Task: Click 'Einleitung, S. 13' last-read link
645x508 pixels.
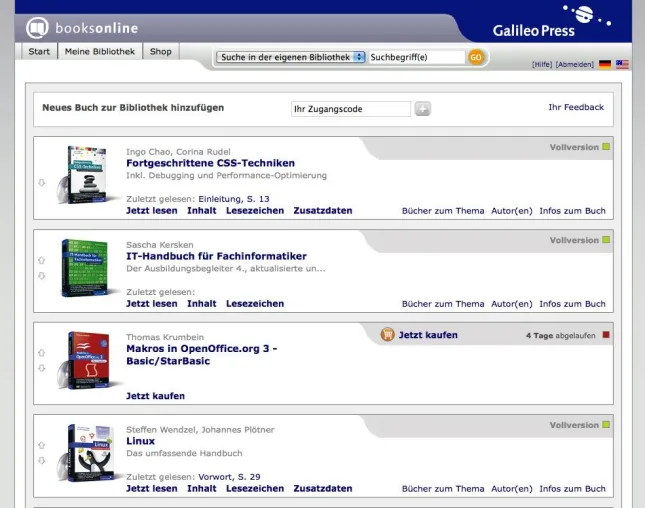Action: point(234,199)
